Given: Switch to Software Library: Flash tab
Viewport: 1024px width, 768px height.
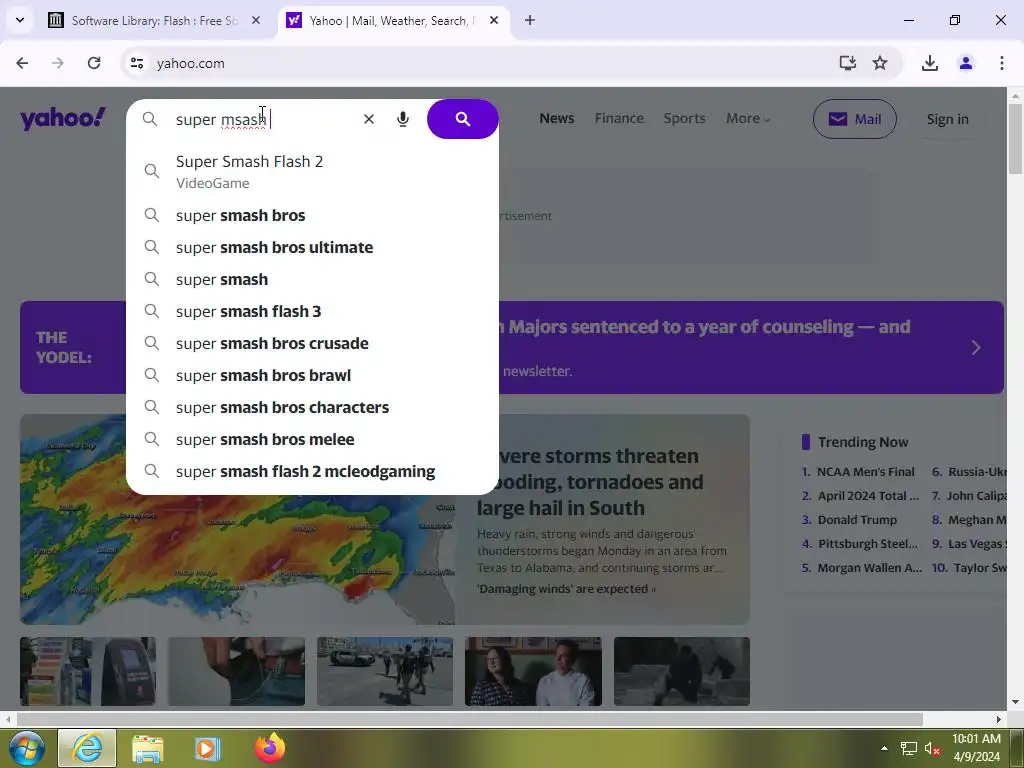Looking at the screenshot, I should (x=154, y=20).
